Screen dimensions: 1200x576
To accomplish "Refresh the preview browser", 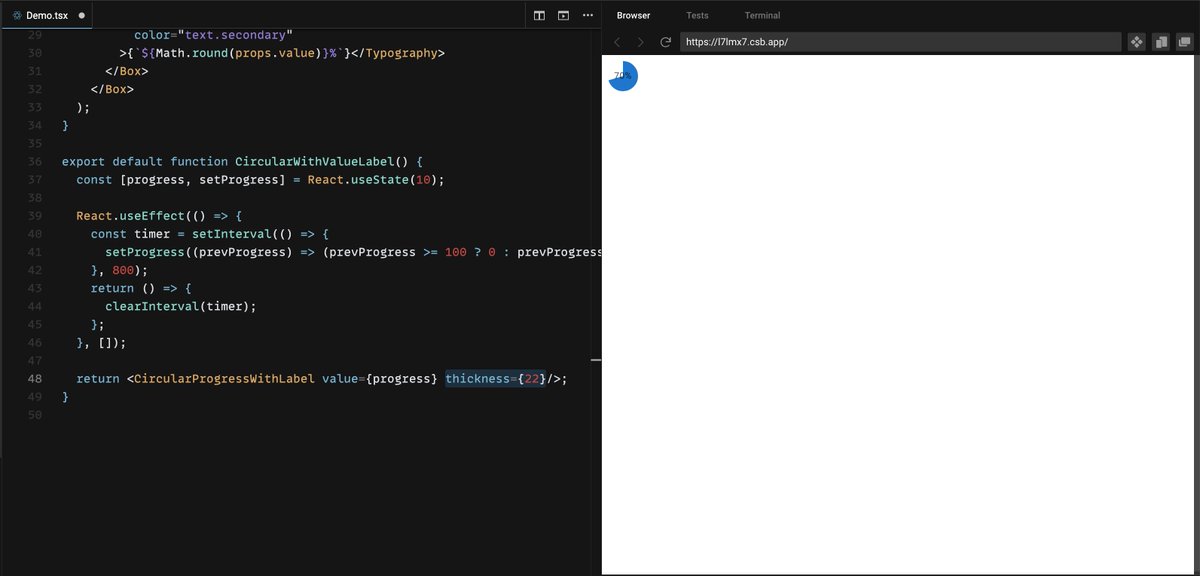I will click(665, 42).
